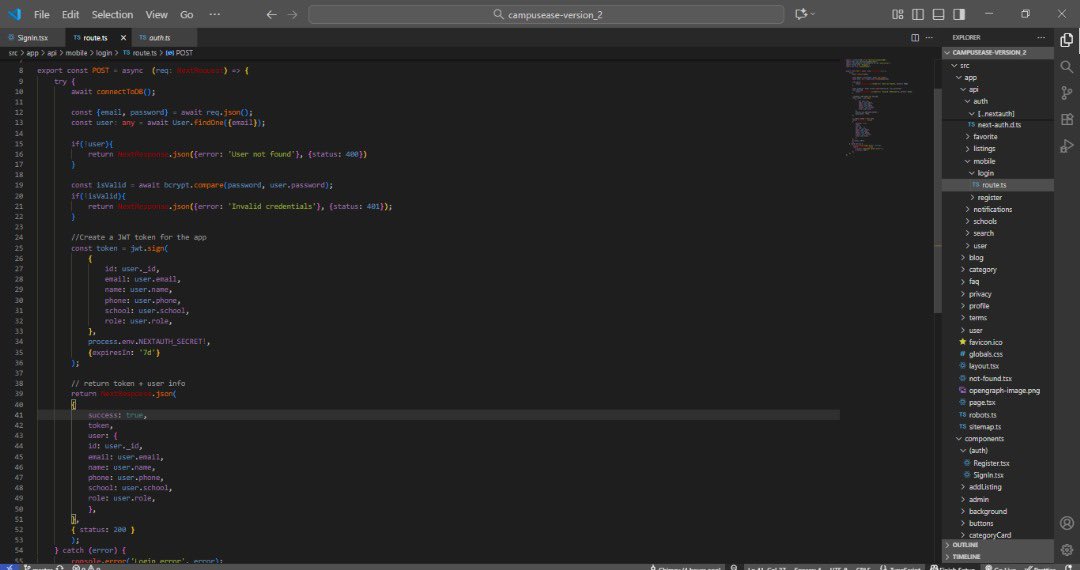Open not-found.tsx in Explorer
The image size is (1080, 570).
(x=998, y=378)
